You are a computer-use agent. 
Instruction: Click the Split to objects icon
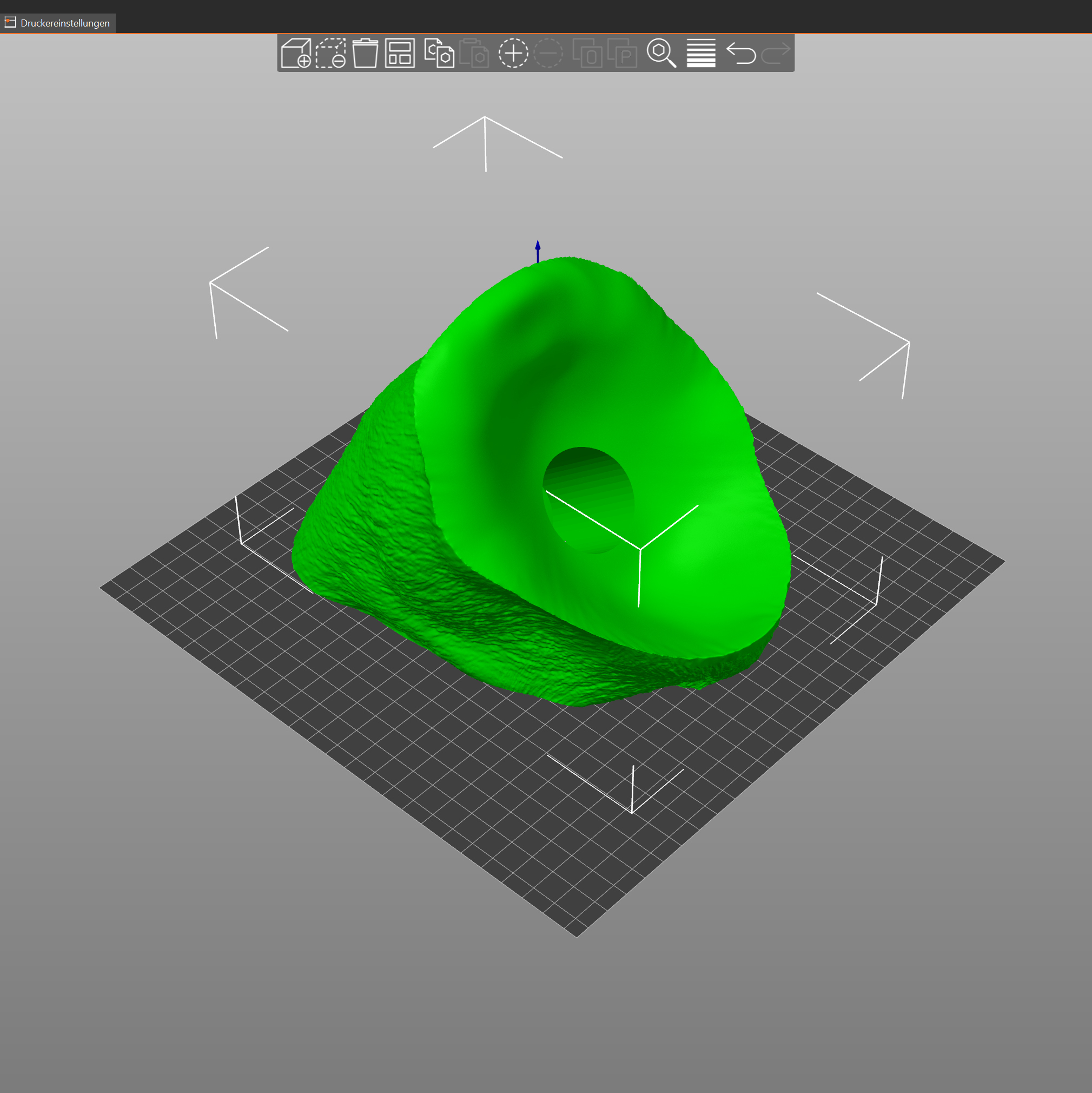tap(587, 53)
